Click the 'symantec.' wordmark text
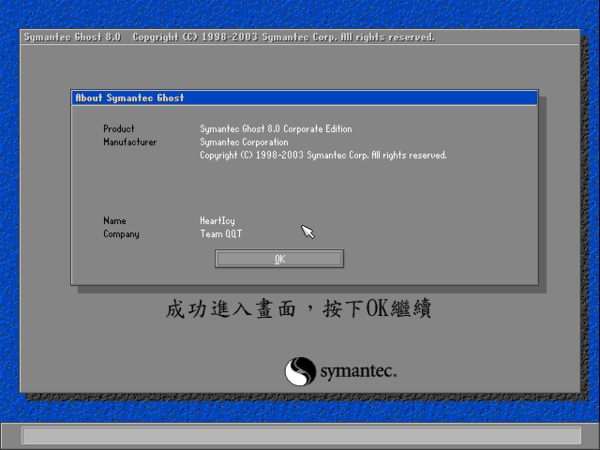Screen dimensions: 600x450 coord(359,371)
